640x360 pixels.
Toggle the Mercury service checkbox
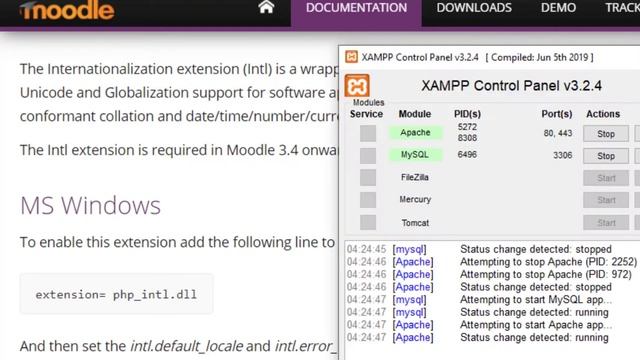pos(368,200)
